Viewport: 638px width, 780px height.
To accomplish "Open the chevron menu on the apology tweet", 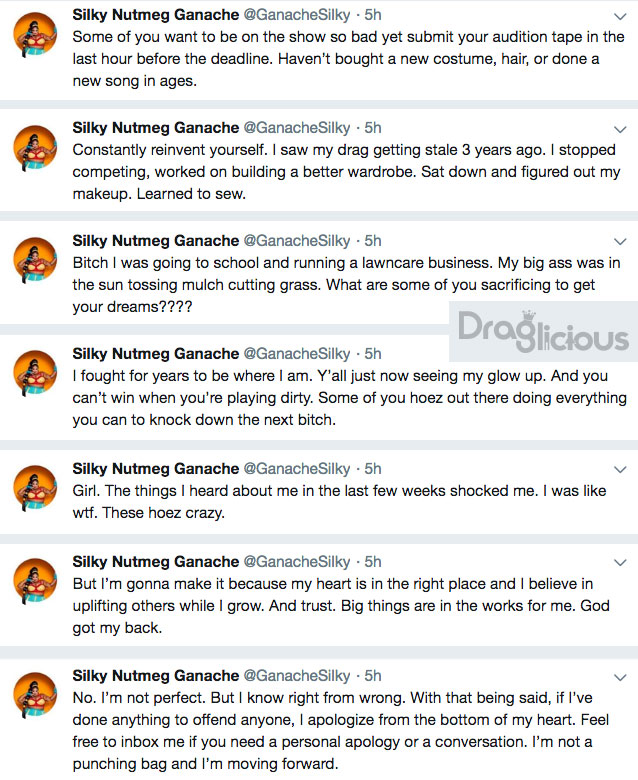I will tap(620, 677).
